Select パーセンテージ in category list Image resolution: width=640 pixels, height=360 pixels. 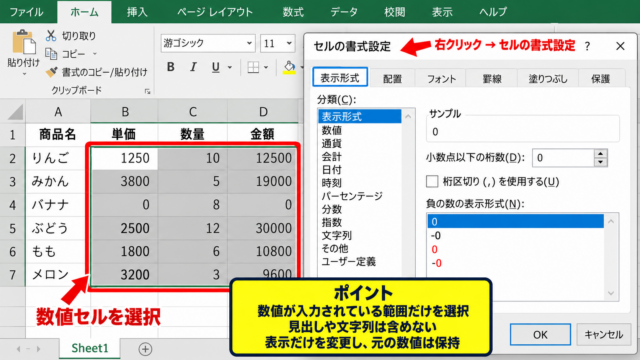click(x=352, y=196)
